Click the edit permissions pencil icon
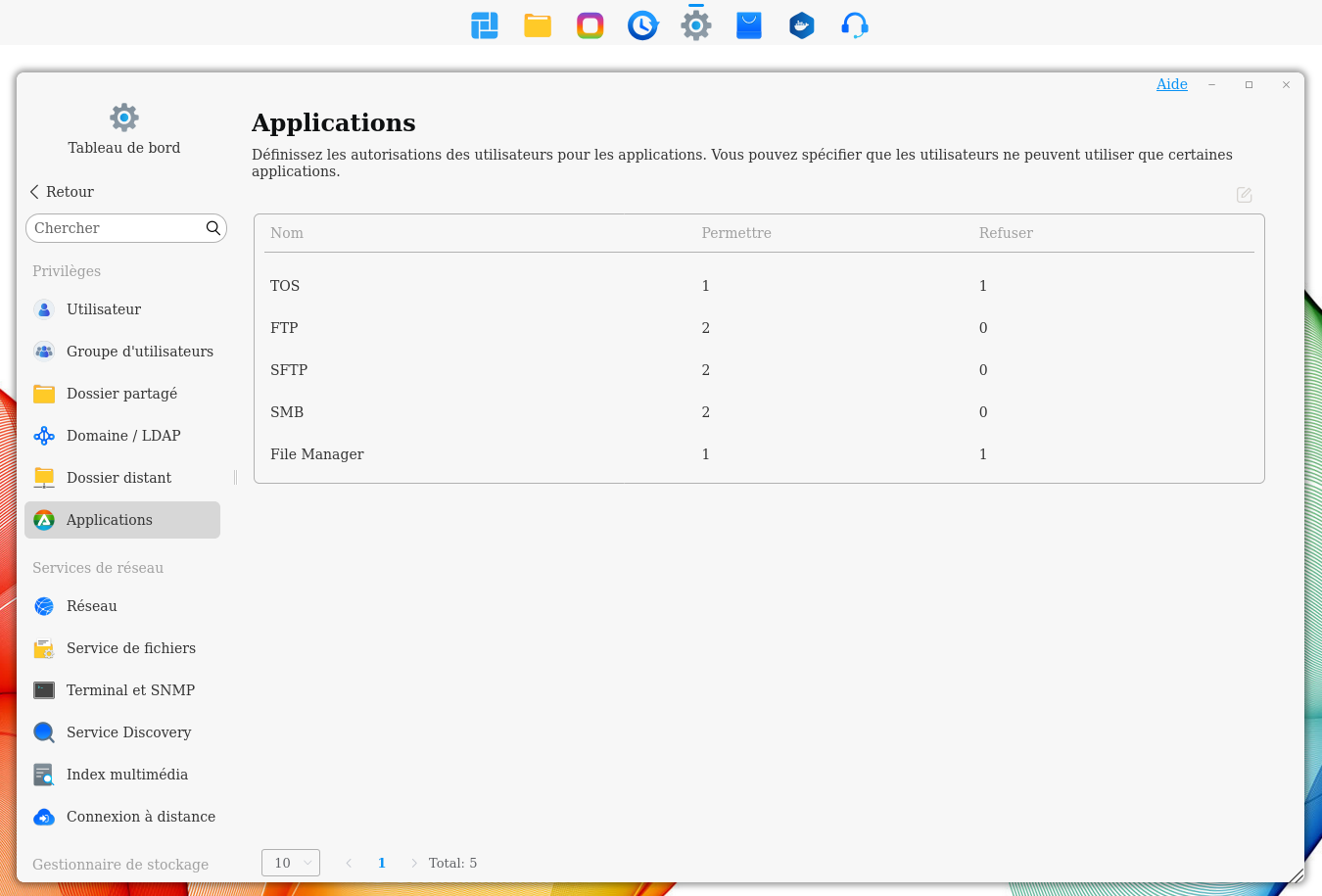The width and height of the screenshot is (1322, 896). [1244, 195]
